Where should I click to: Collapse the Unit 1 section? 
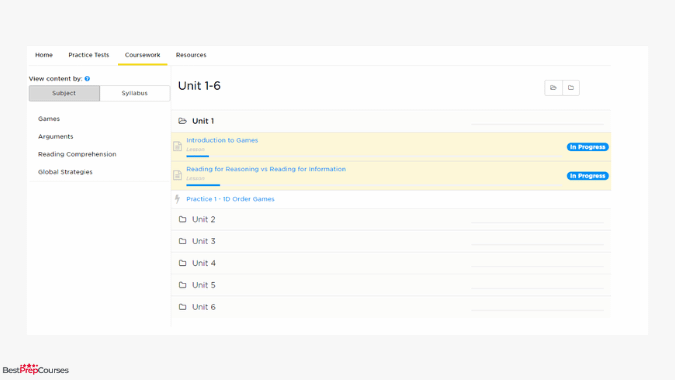391,121
